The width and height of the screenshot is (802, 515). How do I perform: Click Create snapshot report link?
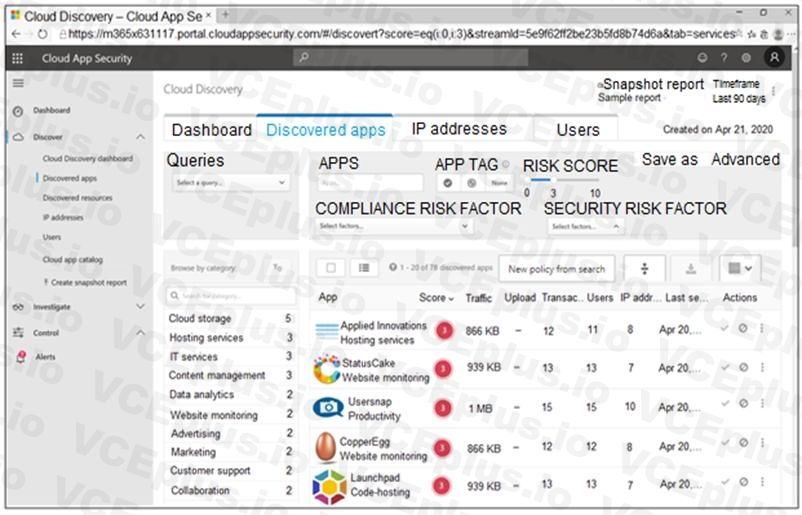[85, 282]
